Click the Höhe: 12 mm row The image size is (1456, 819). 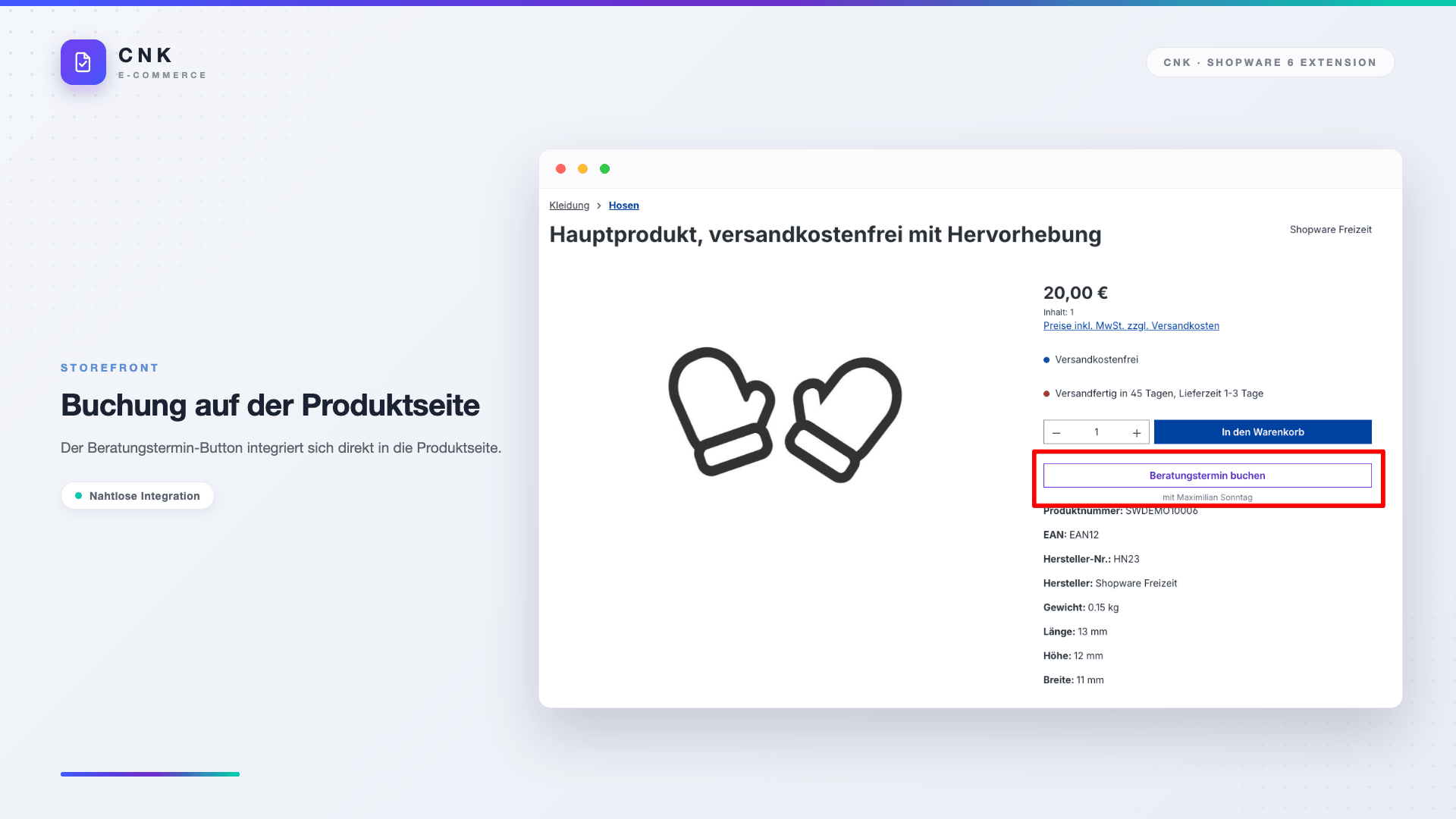[1073, 656]
